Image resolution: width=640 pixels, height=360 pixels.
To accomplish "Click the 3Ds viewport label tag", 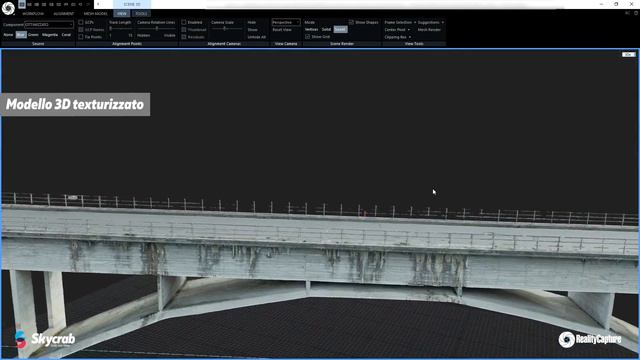I will click(x=629, y=54).
